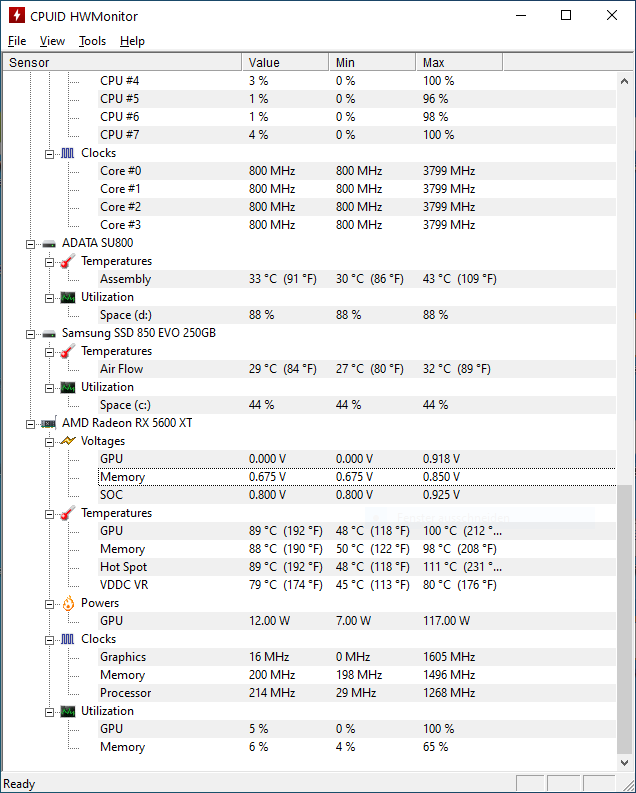636x793 pixels.
Task: Click the AMD Radeon RX 5600 XT card icon
Action: coord(49,423)
